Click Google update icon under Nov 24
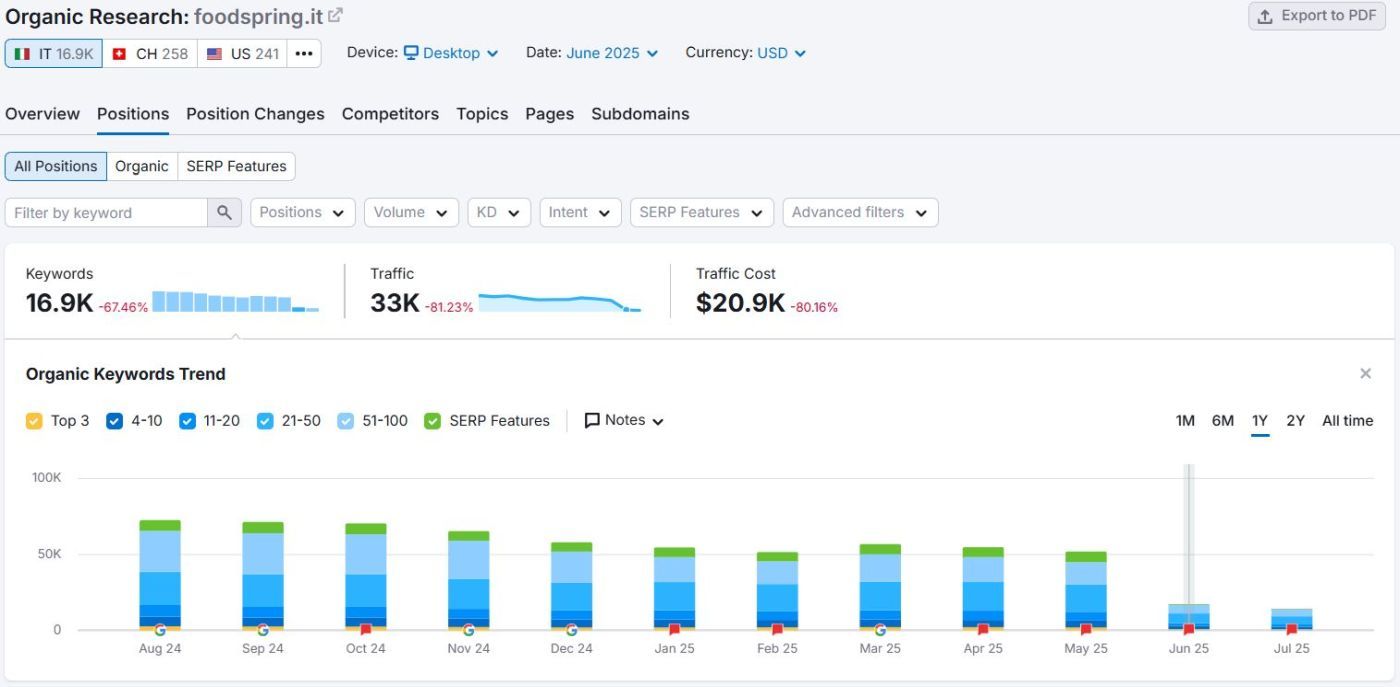Image resolution: width=1400 pixels, height=687 pixels. (x=469, y=629)
